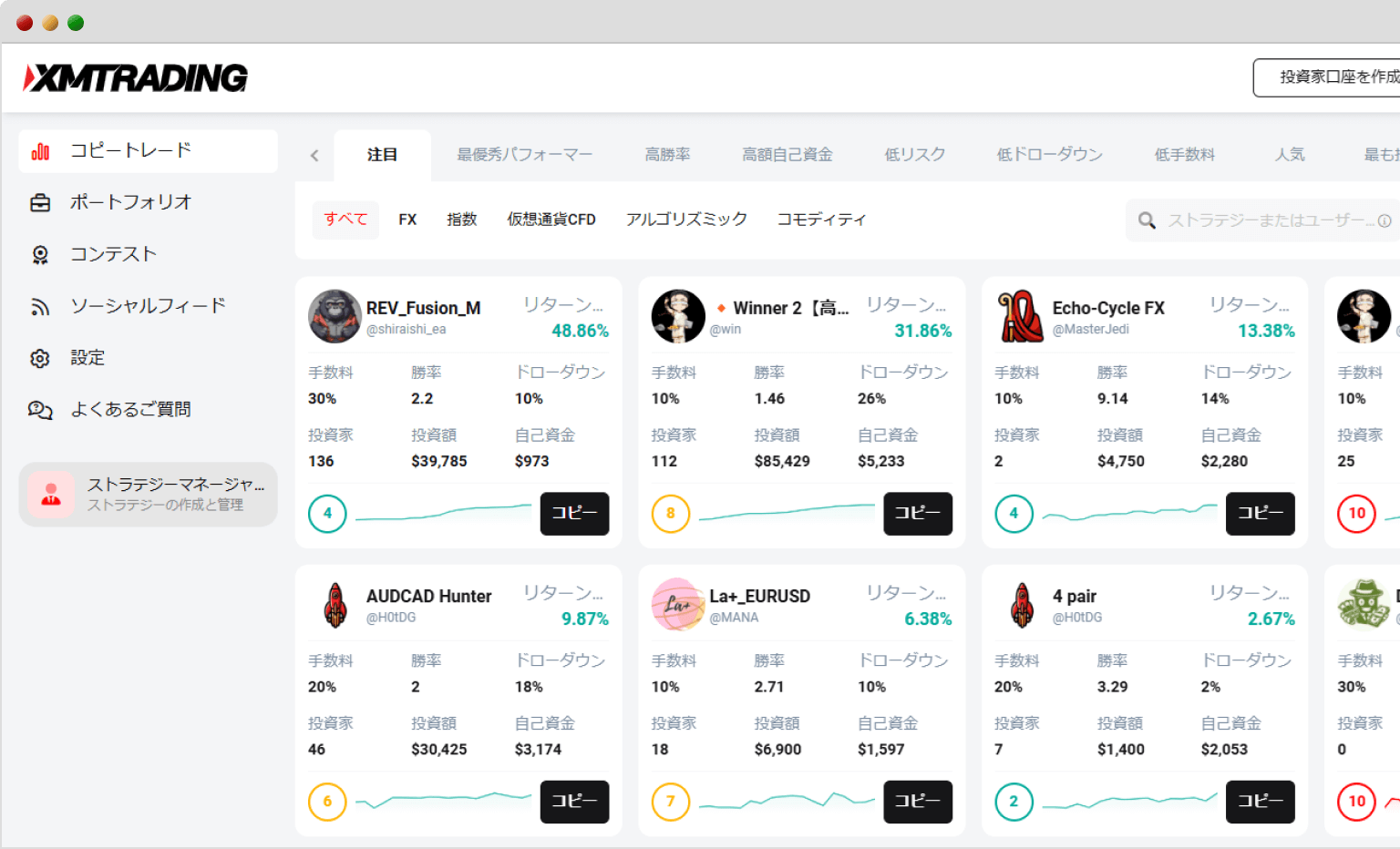Viewport: 1400px width, 849px height.
Task: Click the settings gear icon
Action: point(40,359)
